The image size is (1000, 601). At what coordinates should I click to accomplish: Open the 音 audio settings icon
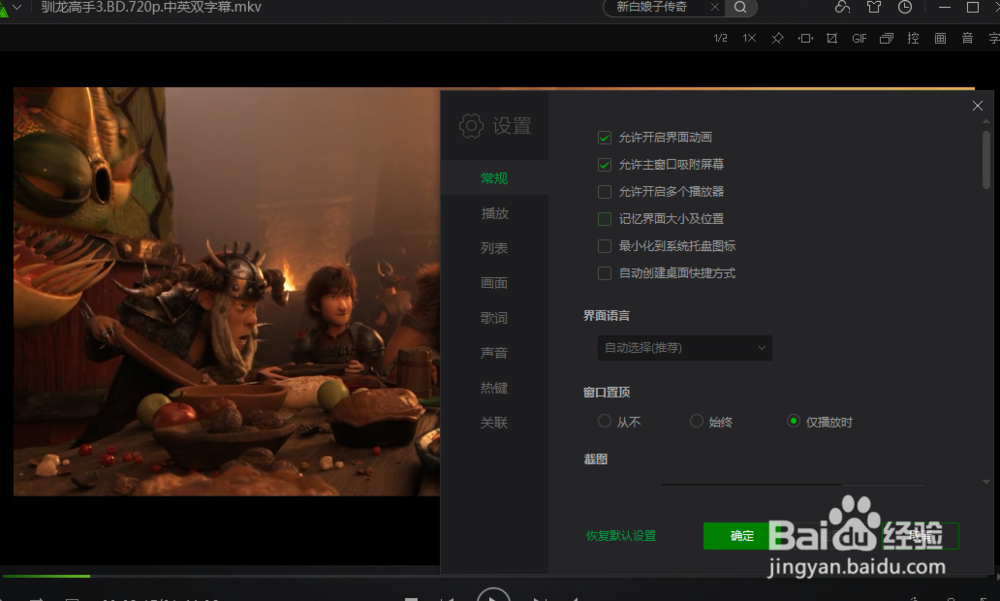(x=967, y=38)
